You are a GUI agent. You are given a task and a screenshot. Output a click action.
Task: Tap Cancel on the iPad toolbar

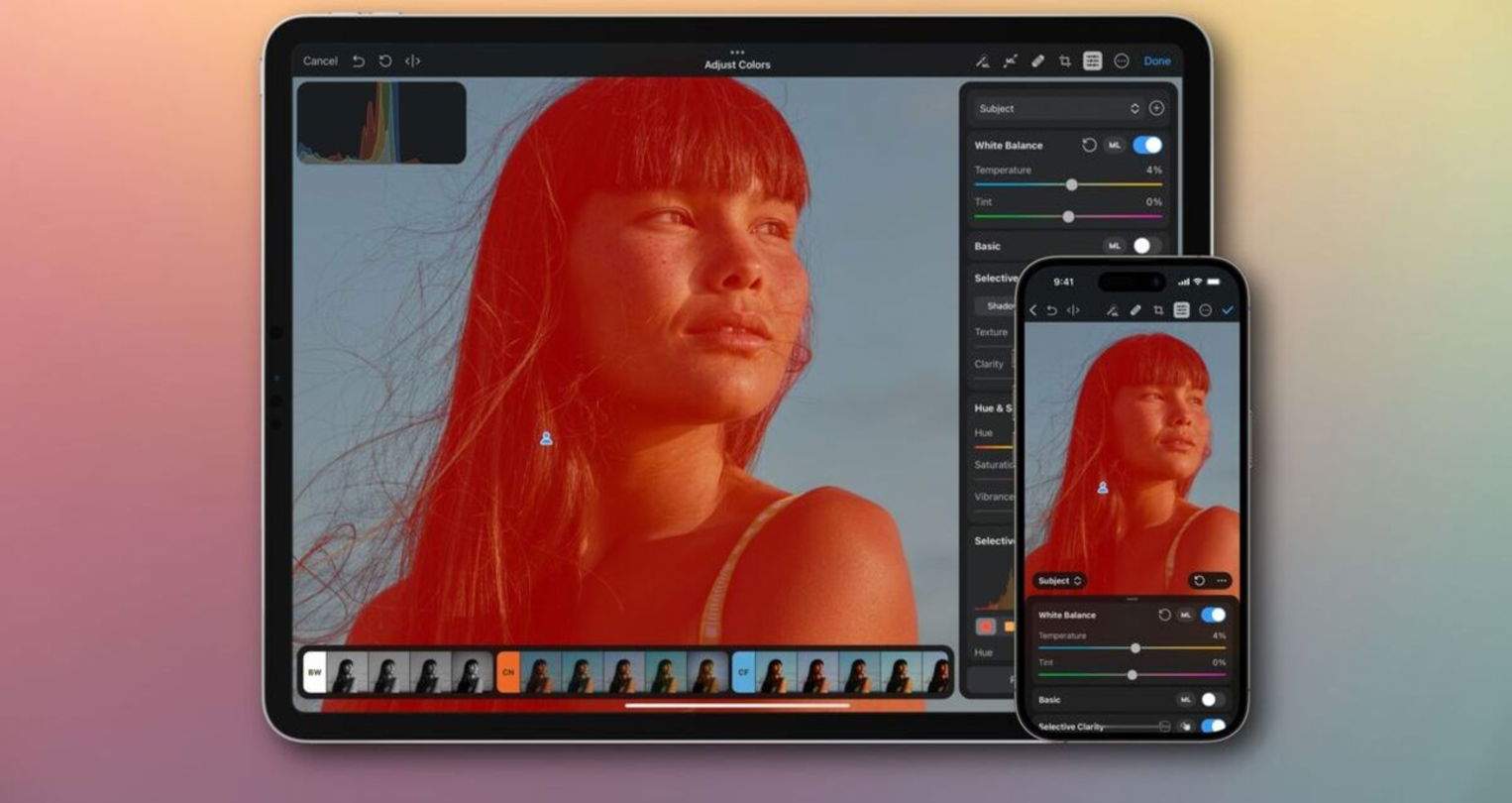320,61
